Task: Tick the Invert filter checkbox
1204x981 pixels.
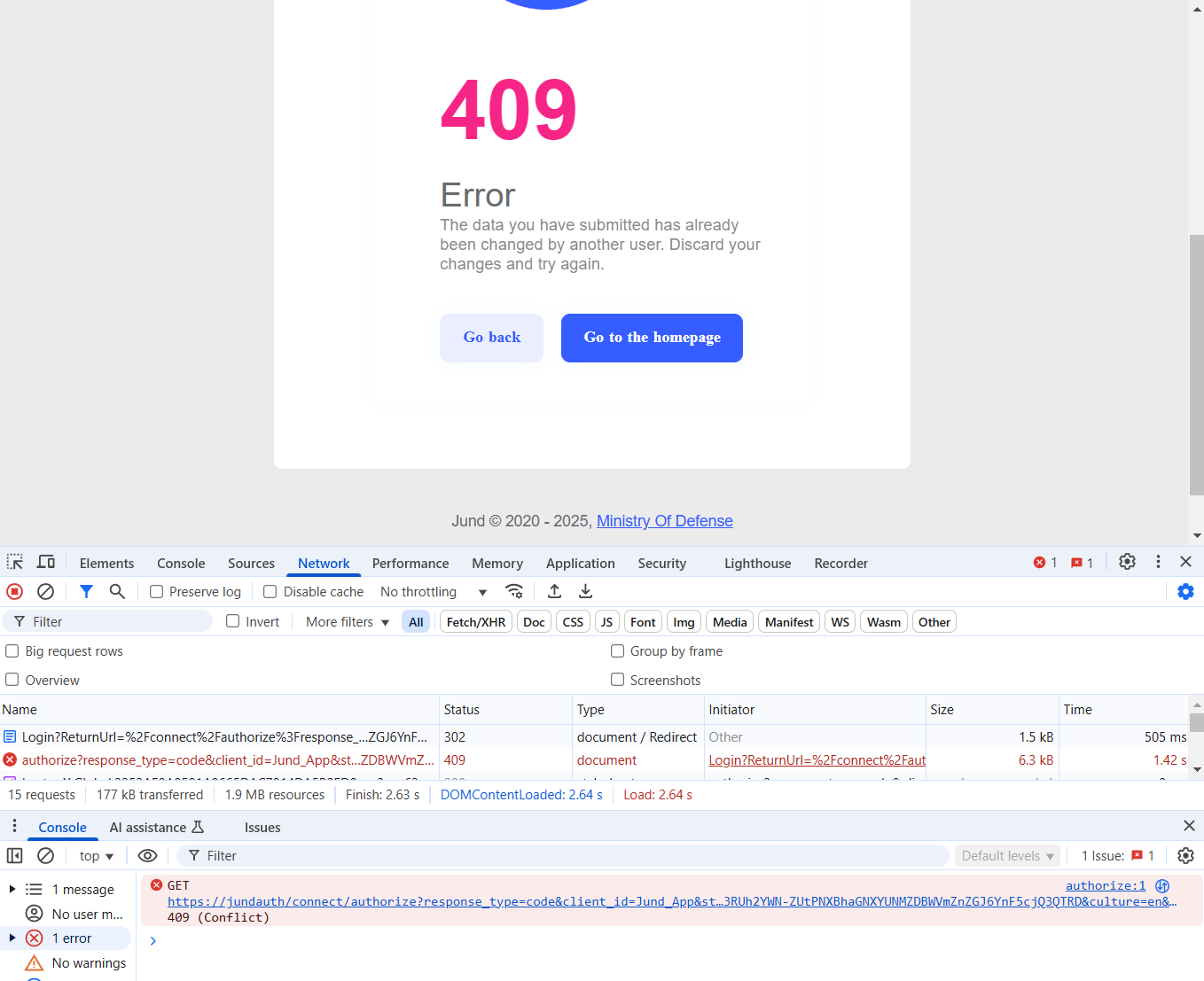Action: click(233, 621)
